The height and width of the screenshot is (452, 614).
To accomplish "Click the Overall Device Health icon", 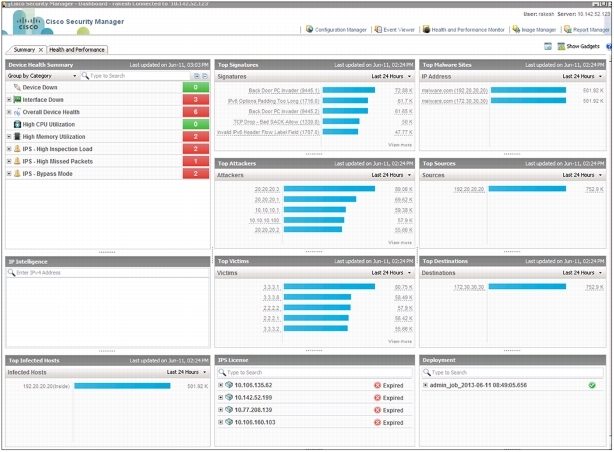I will 17,112.
